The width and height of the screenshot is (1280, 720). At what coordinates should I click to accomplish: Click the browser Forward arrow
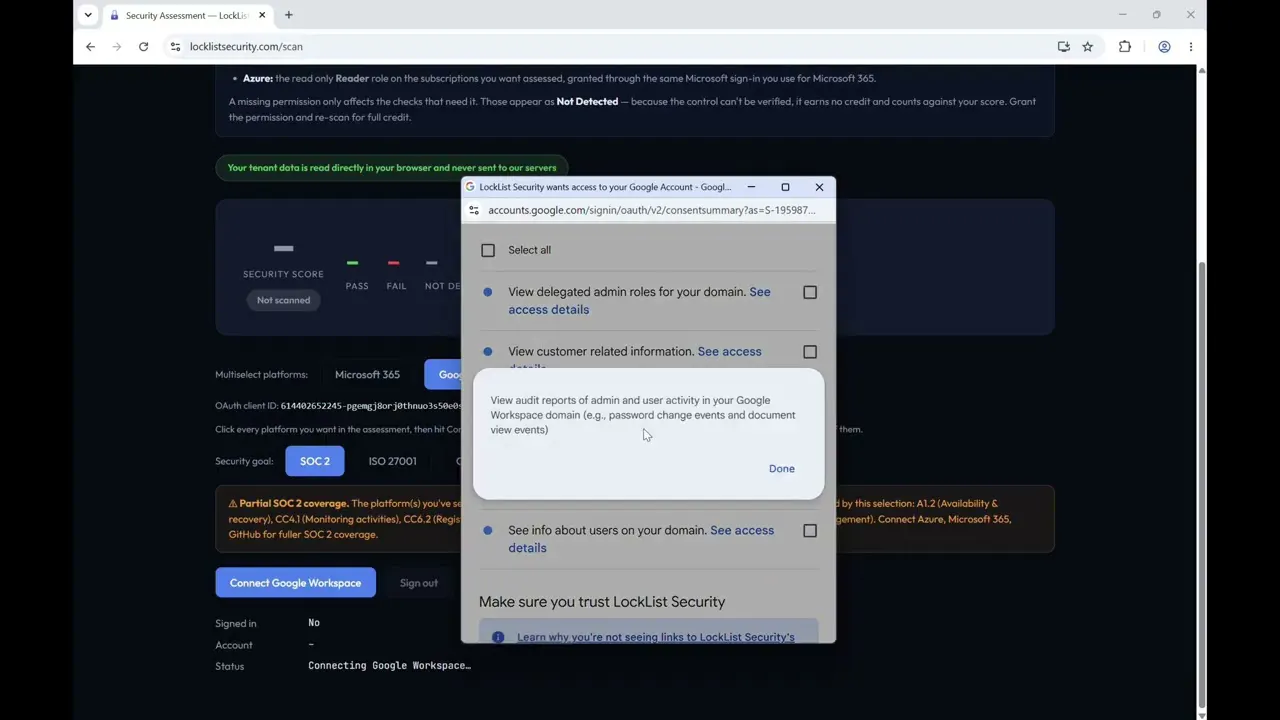[x=117, y=47]
